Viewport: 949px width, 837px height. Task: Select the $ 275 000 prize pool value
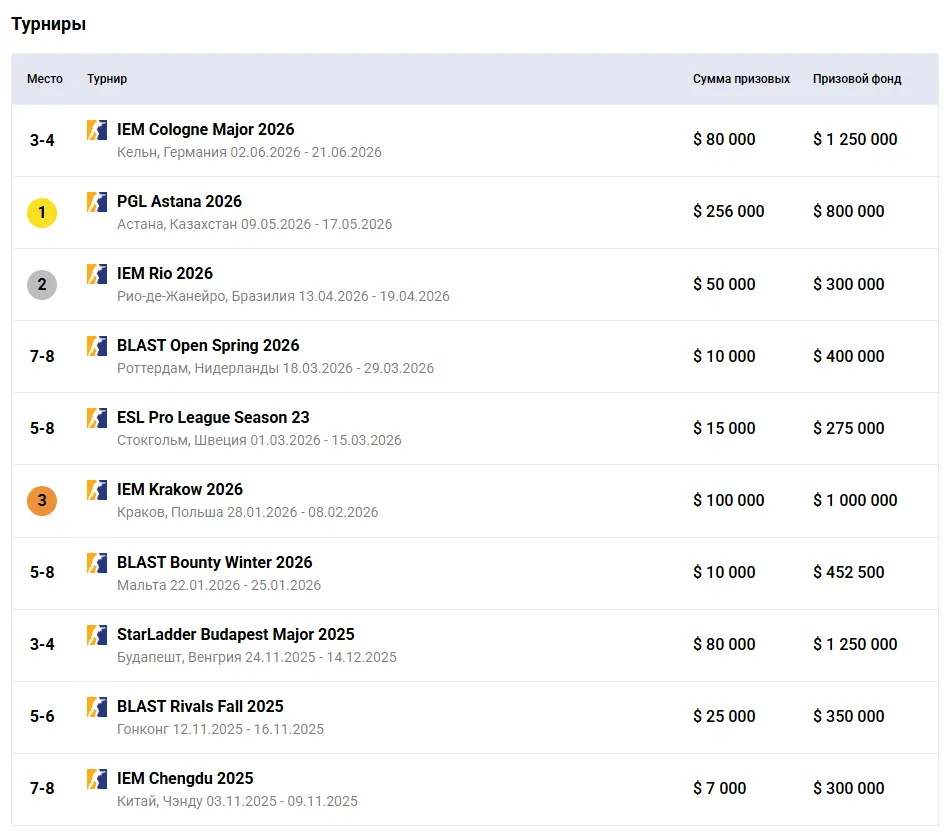849,428
